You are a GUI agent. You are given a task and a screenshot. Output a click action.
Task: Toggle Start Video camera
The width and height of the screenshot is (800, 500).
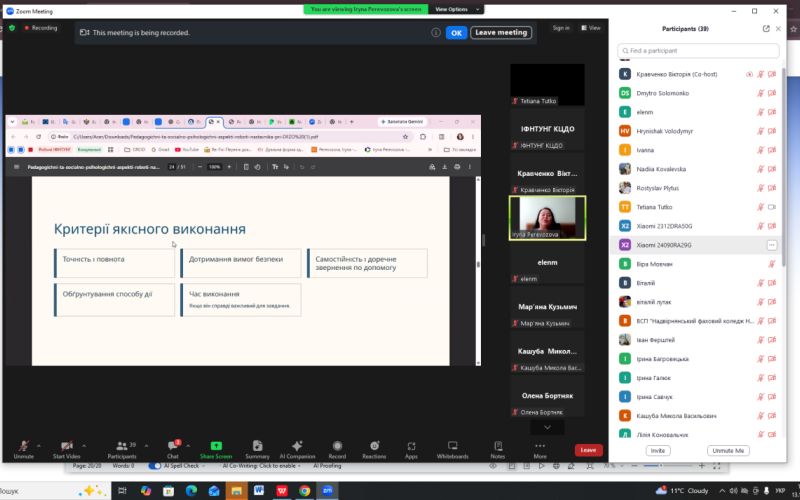(x=66, y=450)
